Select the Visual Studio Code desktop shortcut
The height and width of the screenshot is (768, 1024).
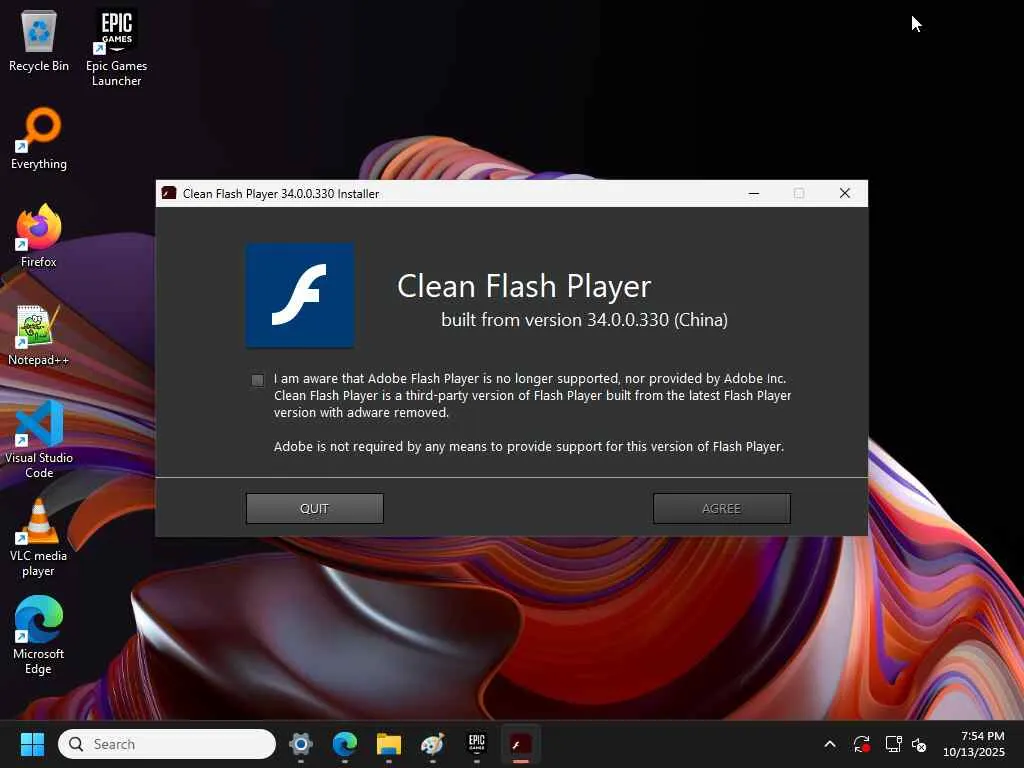click(39, 440)
